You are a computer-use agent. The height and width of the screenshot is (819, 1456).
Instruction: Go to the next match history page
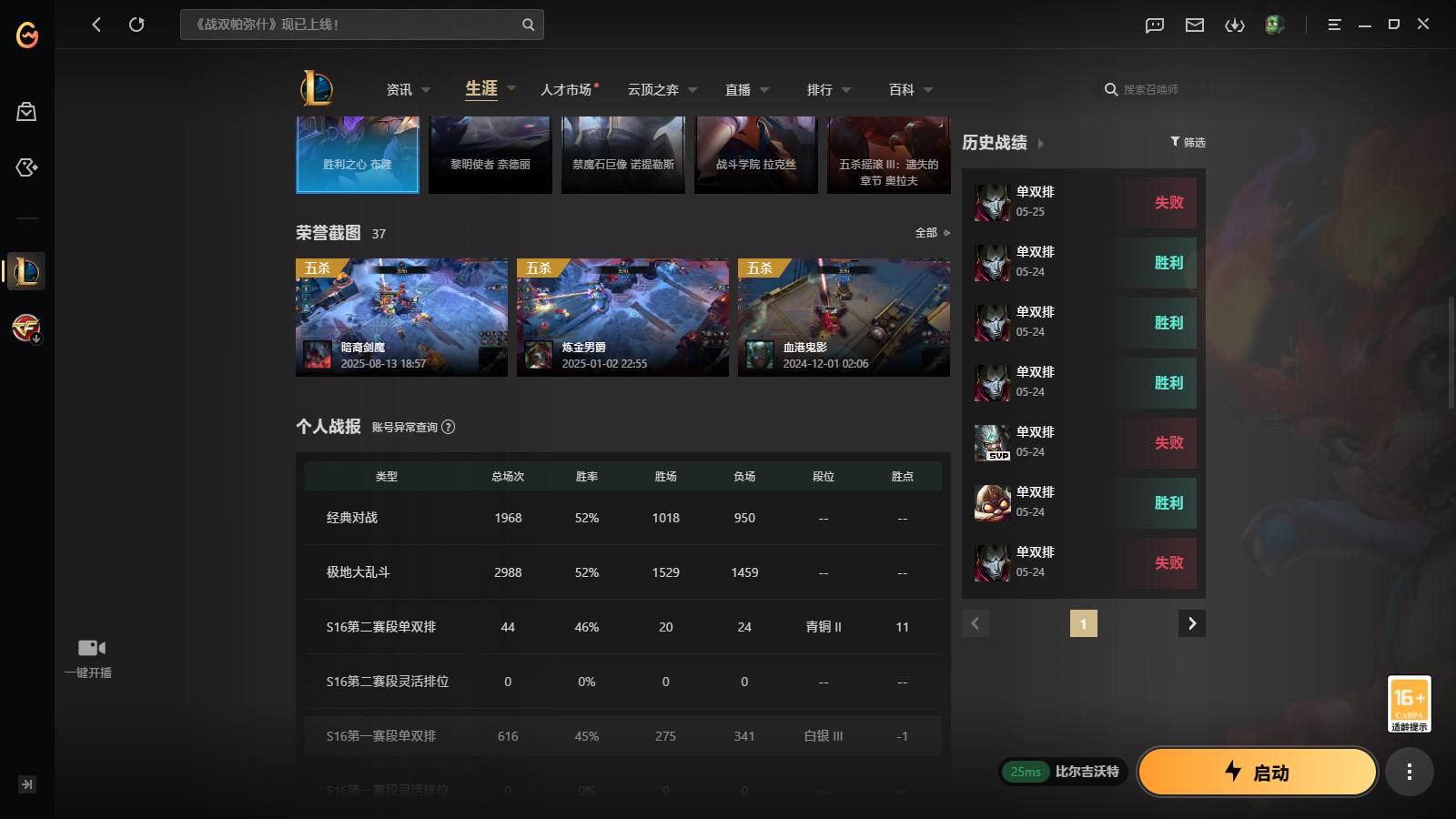[1192, 623]
